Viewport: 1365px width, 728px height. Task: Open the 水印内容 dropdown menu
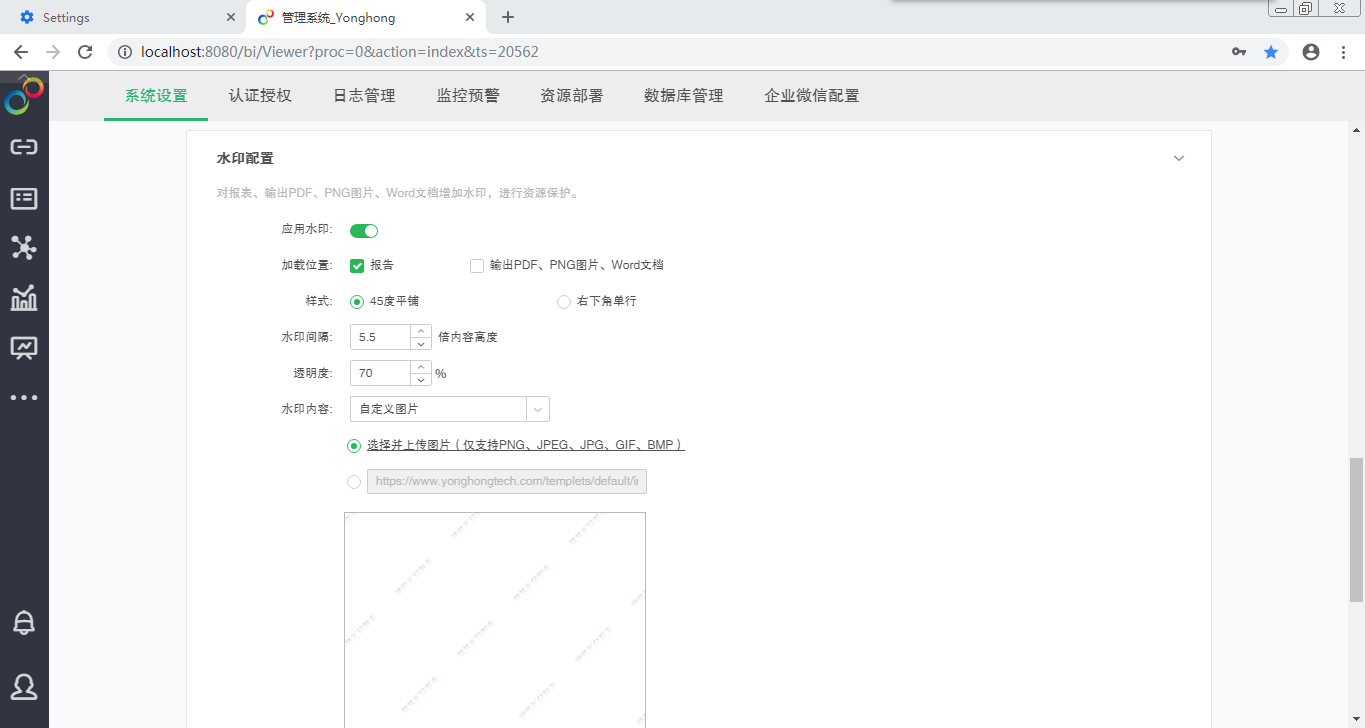tap(538, 409)
